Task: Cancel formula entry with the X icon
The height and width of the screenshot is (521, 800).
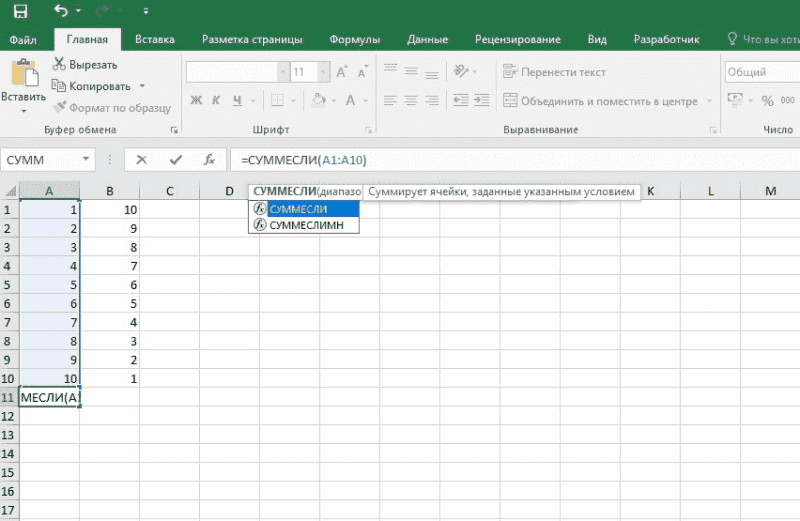Action: click(141, 160)
